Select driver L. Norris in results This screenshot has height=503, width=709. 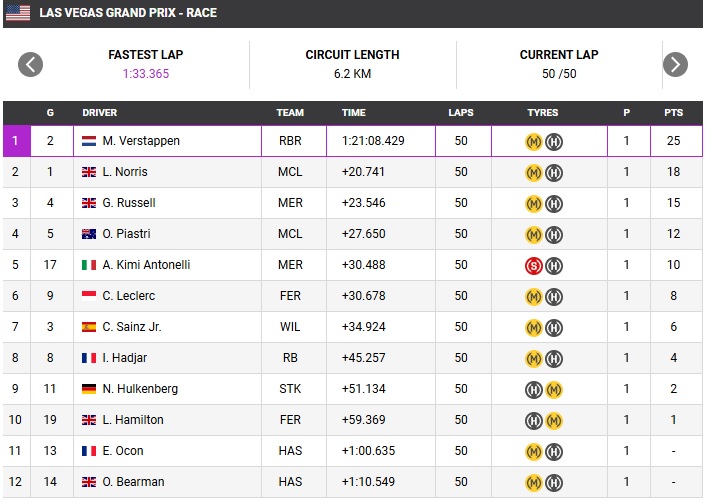point(125,172)
